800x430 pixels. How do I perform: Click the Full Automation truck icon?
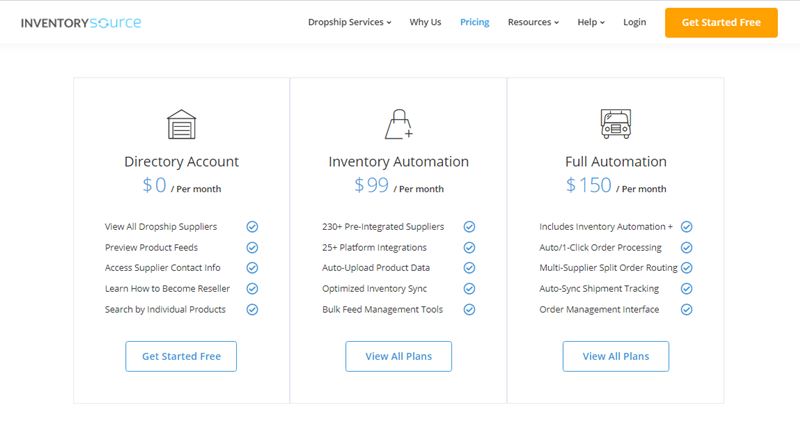pos(616,124)
